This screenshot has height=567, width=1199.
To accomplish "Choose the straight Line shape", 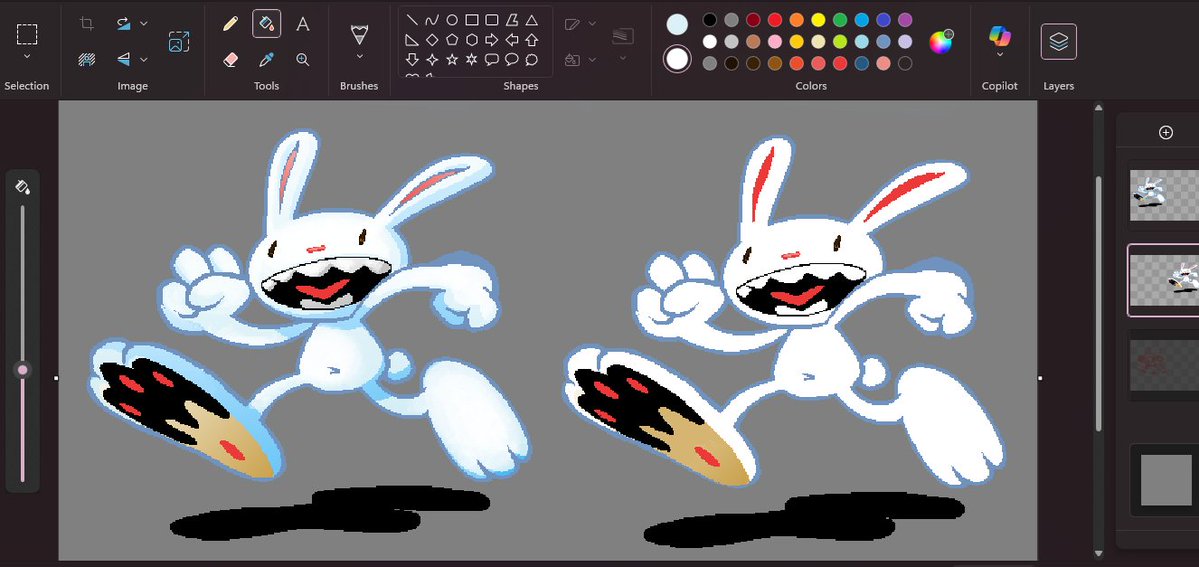I will [412, 20].
